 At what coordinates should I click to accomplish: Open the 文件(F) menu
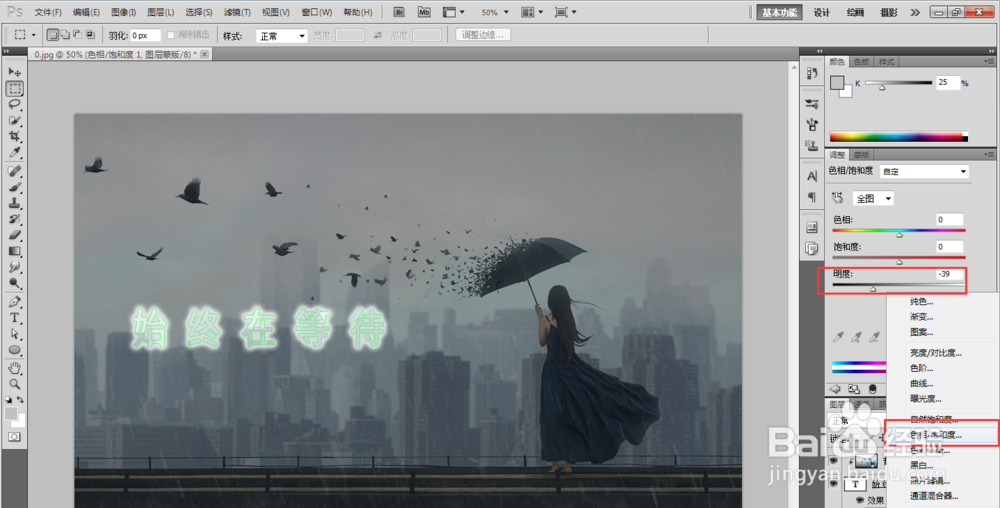point(48,12)
